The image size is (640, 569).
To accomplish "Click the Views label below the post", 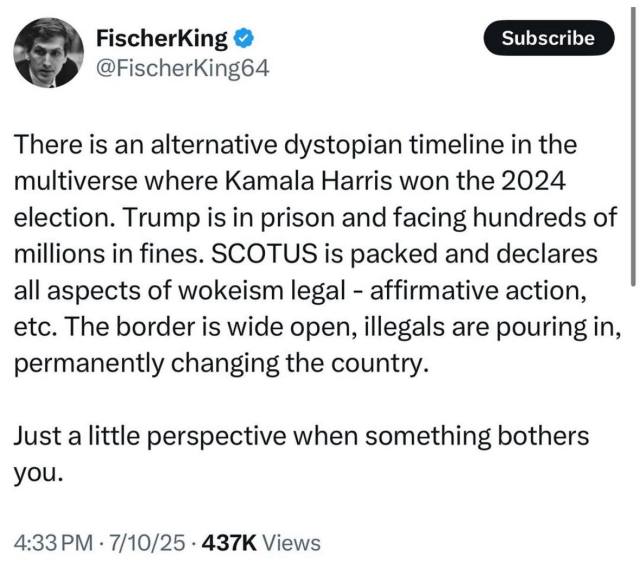I will [x=293, y=543].
